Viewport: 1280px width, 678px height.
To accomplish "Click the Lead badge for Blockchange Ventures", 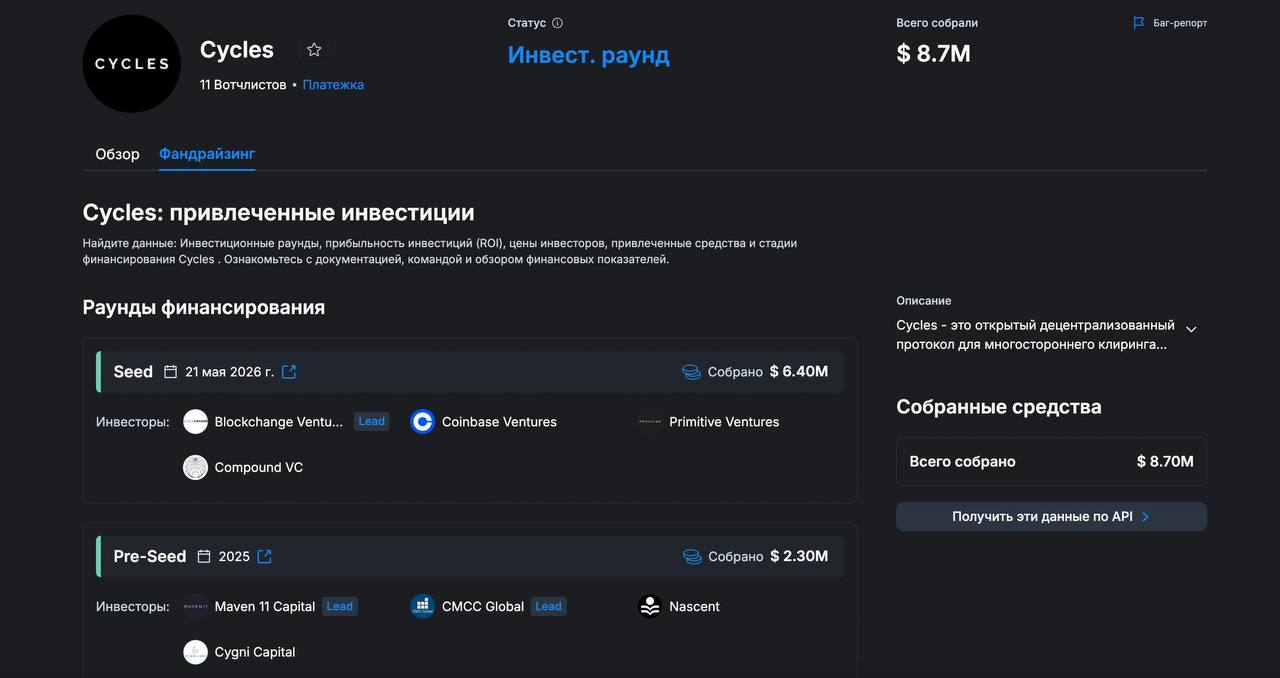I will (372, 422).
